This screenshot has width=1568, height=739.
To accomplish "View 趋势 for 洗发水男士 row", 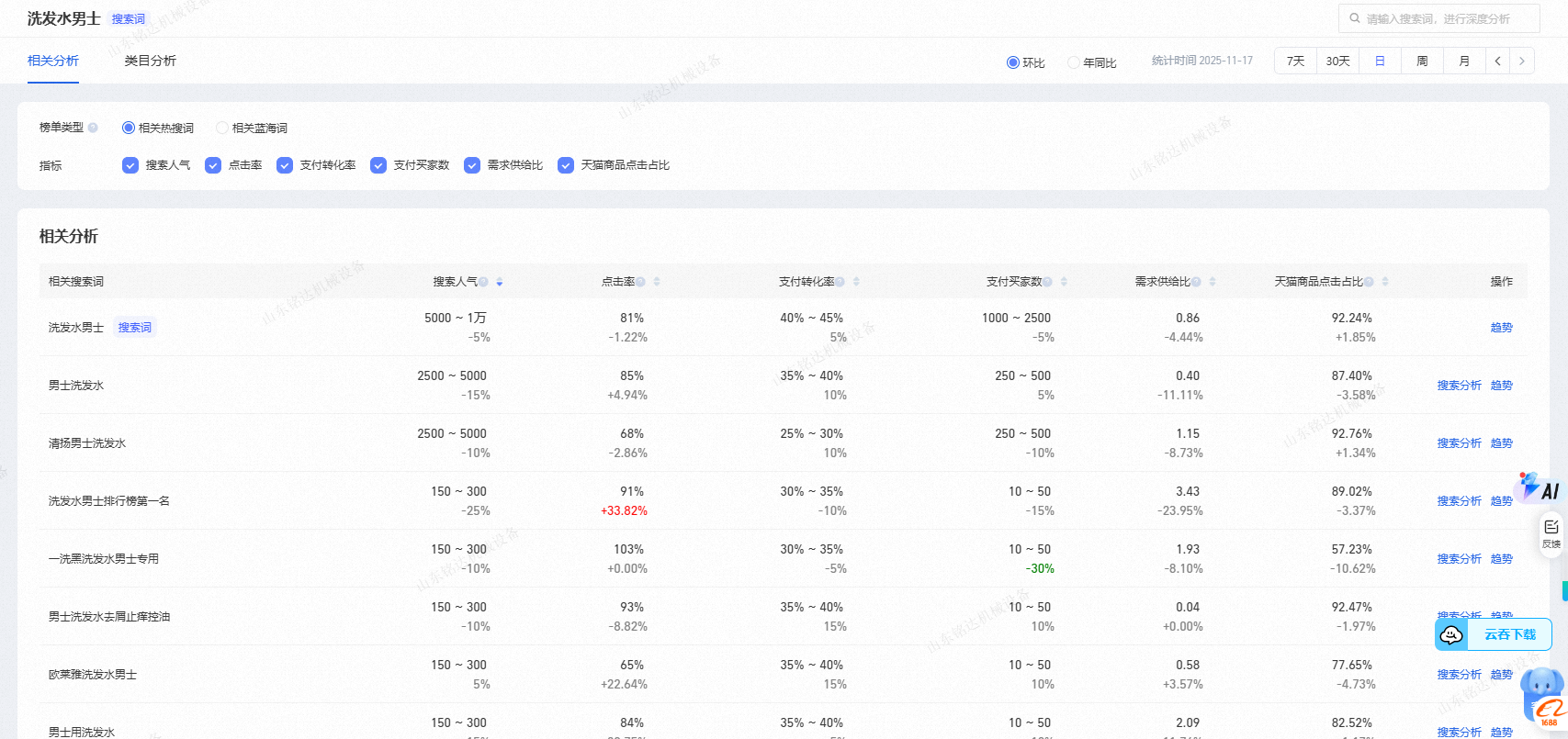I will coord(1501,328).
